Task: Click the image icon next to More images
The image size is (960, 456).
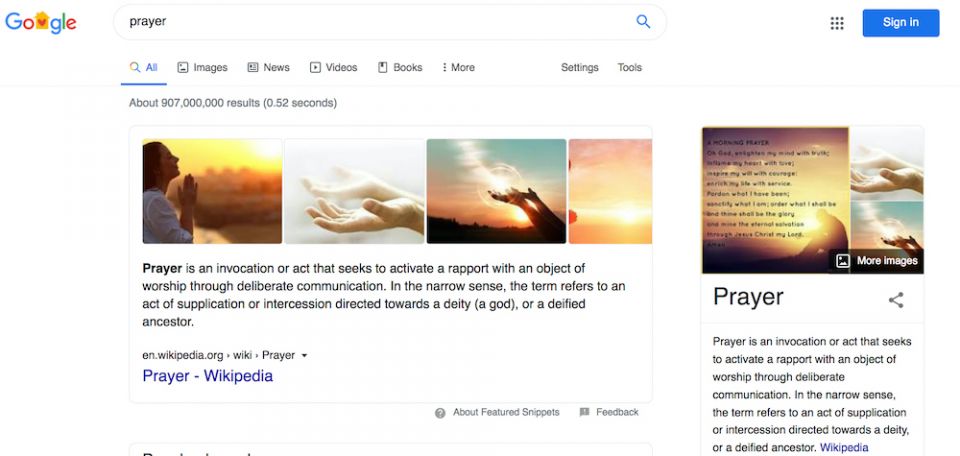Action: [842, 261]
